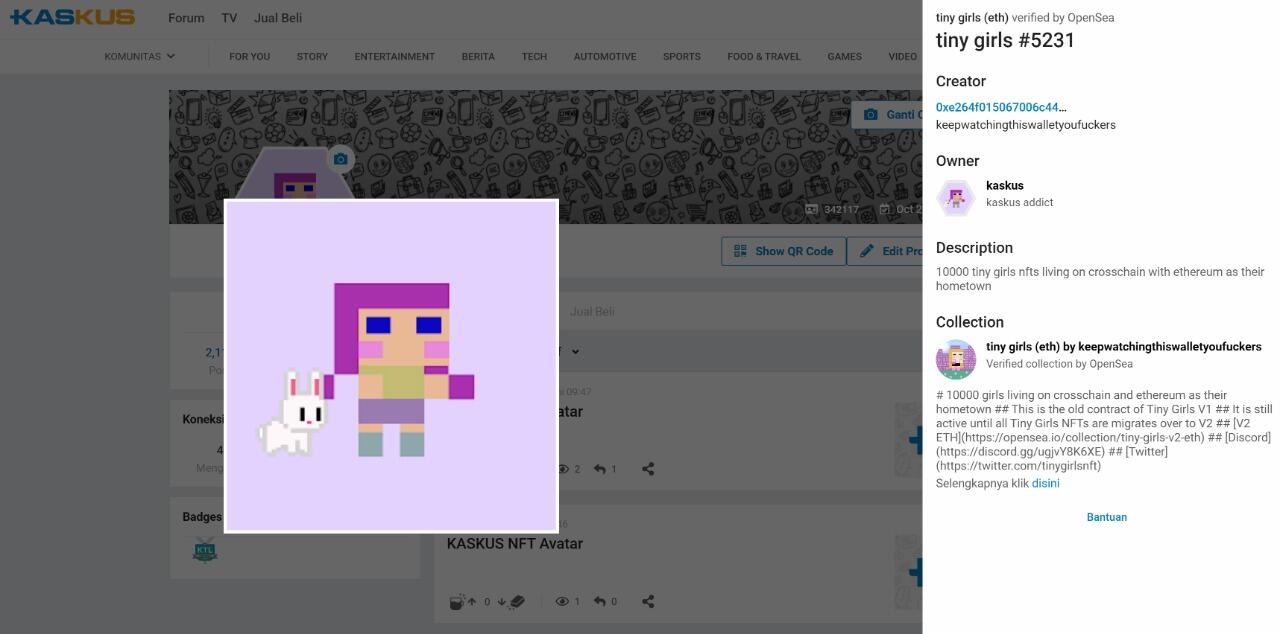The height and width of the screenshot is (634, 1280).
Task: Click the tiny girls collection avatar
Action: click(955, 360)
